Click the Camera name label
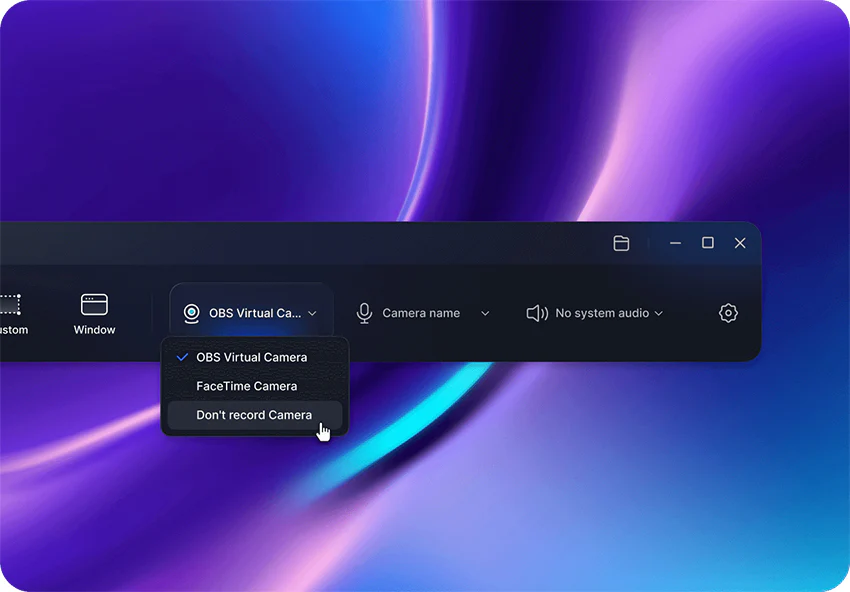 click(421, 313)
